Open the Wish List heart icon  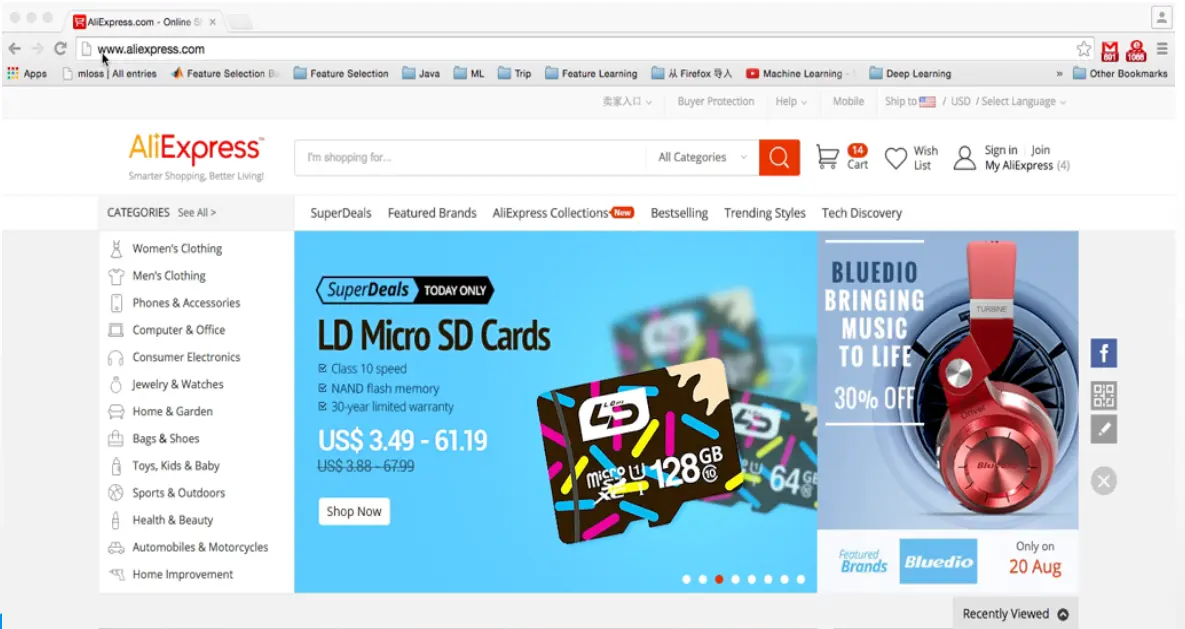pos(896,157)
